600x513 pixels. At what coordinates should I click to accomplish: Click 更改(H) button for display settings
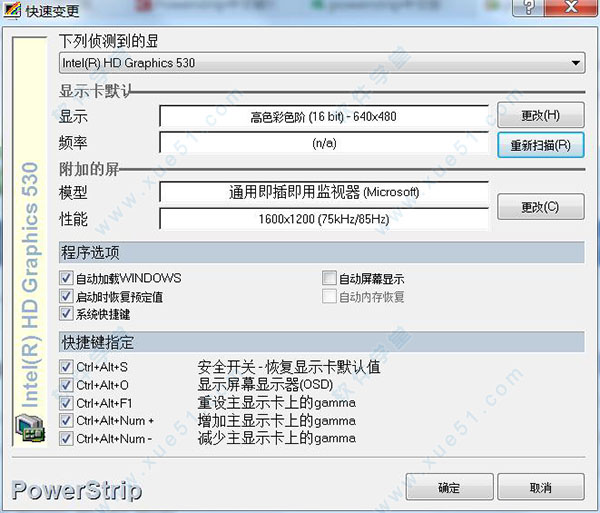tap(541, 115)
